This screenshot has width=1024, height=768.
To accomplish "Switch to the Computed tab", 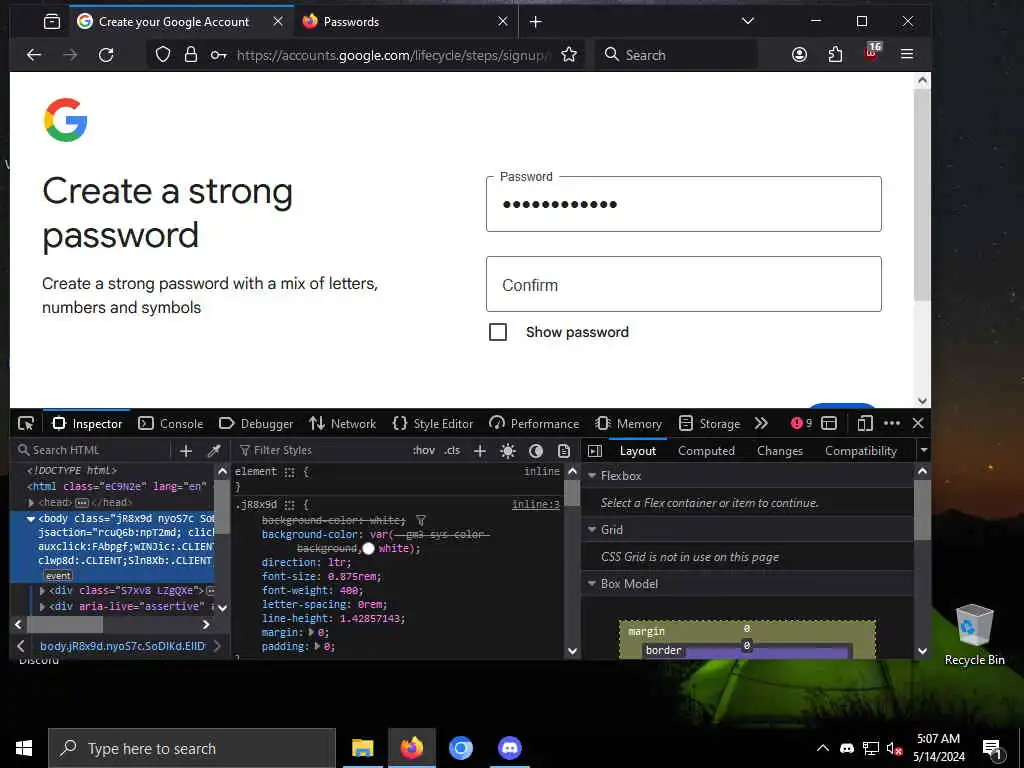I will [x=706, y=451].
